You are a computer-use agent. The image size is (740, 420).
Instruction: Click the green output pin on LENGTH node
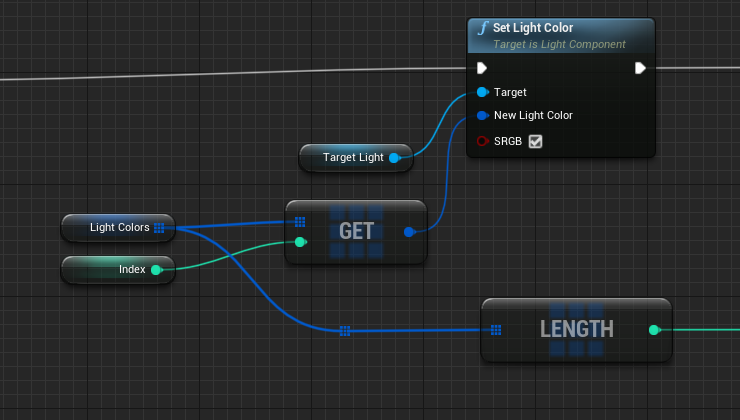[654, 329]
